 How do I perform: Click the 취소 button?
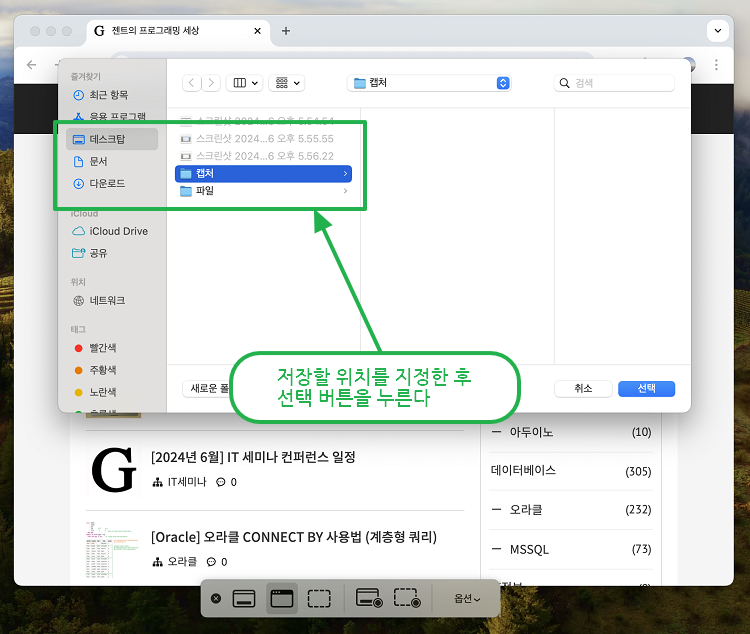pyautogui.click(x=583, y=389)
